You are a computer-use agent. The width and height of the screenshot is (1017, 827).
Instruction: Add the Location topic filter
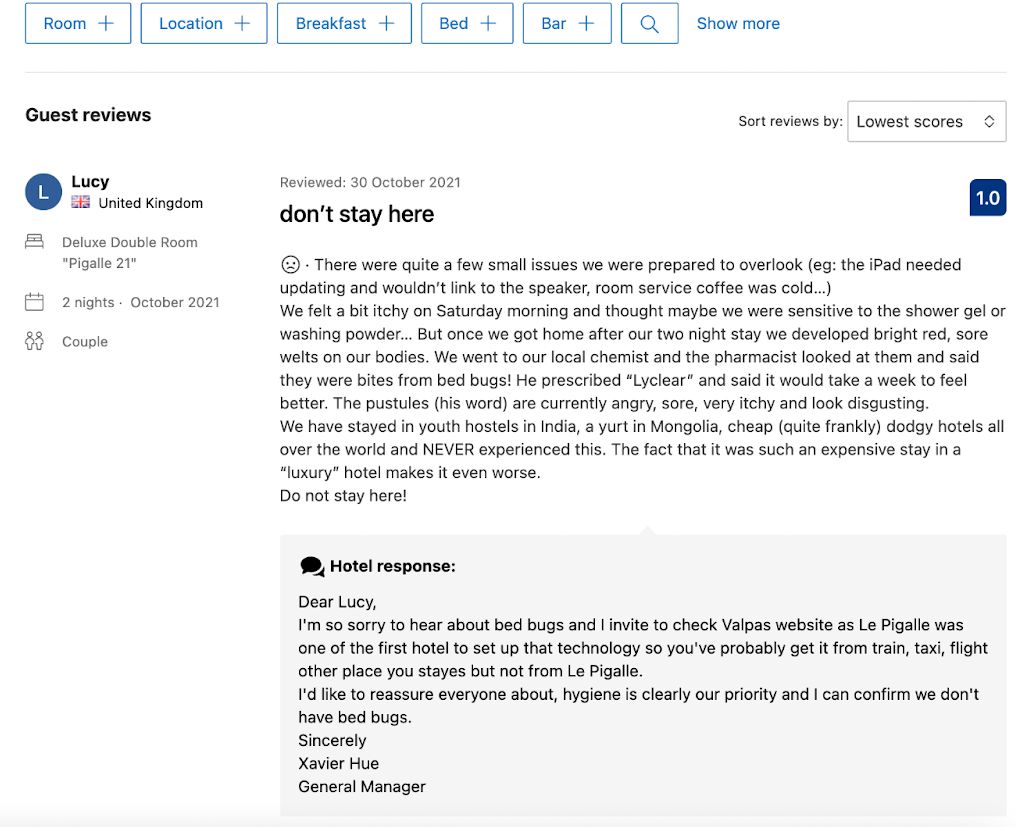pos(204,23)
